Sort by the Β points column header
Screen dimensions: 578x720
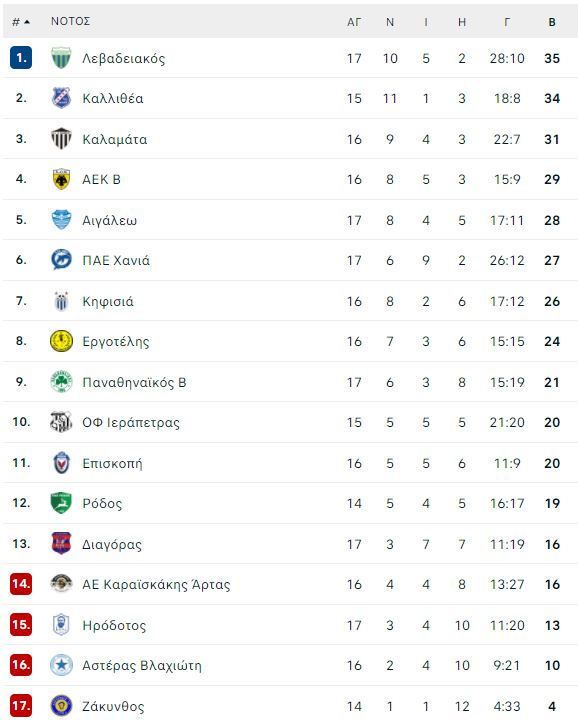tap(552, 22)
